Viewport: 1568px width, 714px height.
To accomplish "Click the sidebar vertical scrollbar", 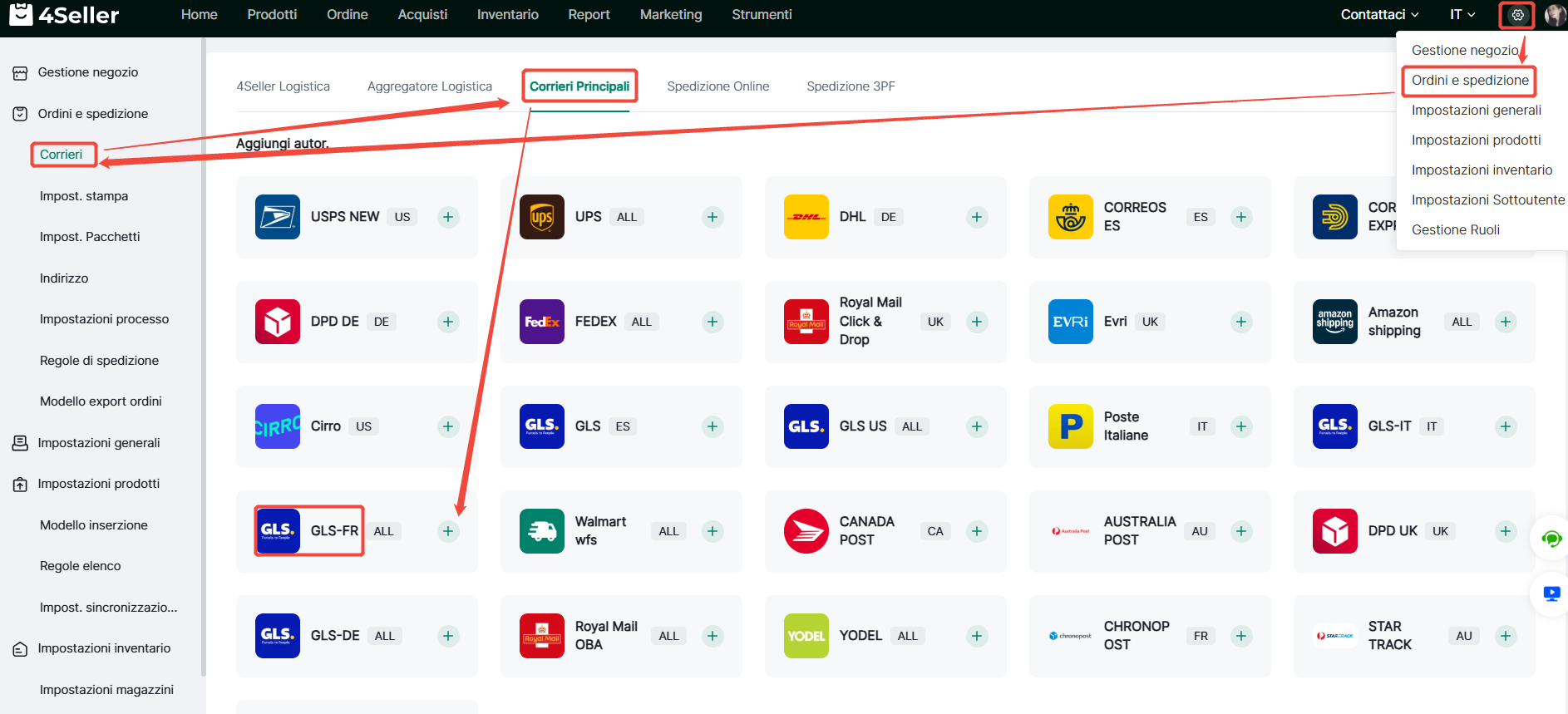I will 203,357.
